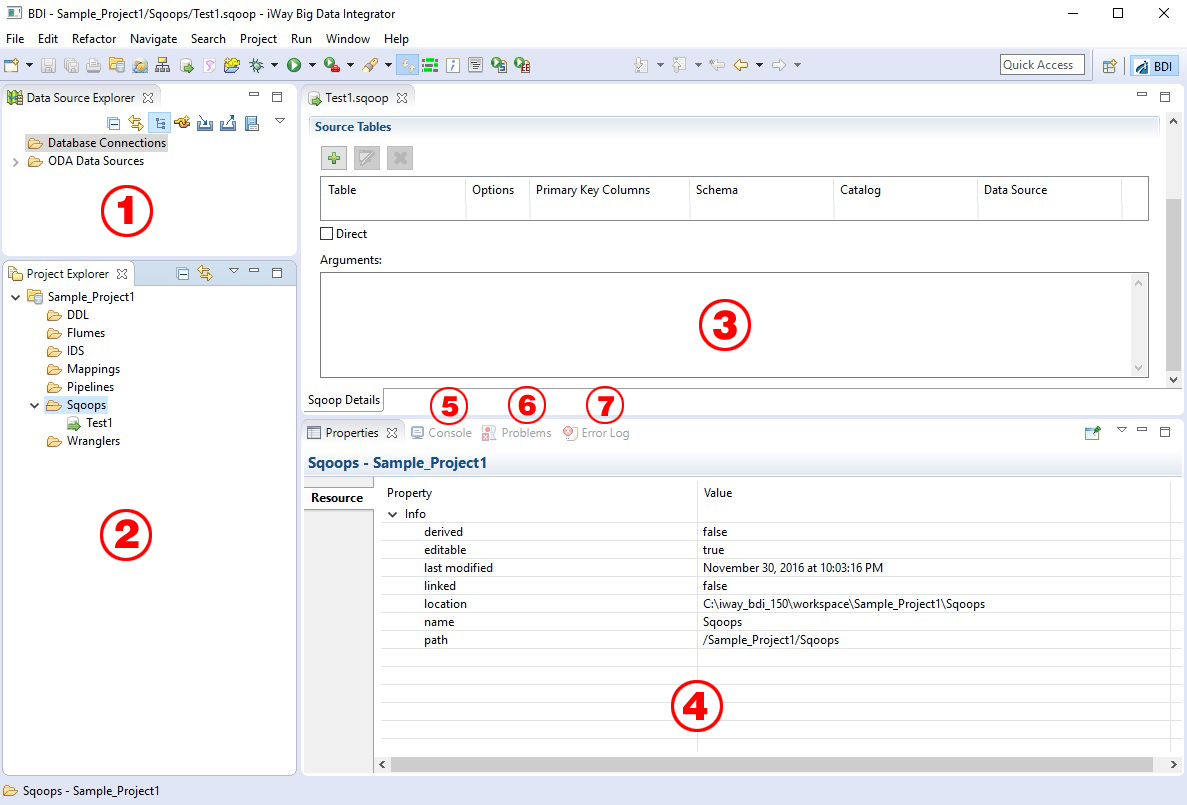Click Link with Editor in Data Source Explorer
Screen dimensions: 1187x805
click(x=136, y=123)
